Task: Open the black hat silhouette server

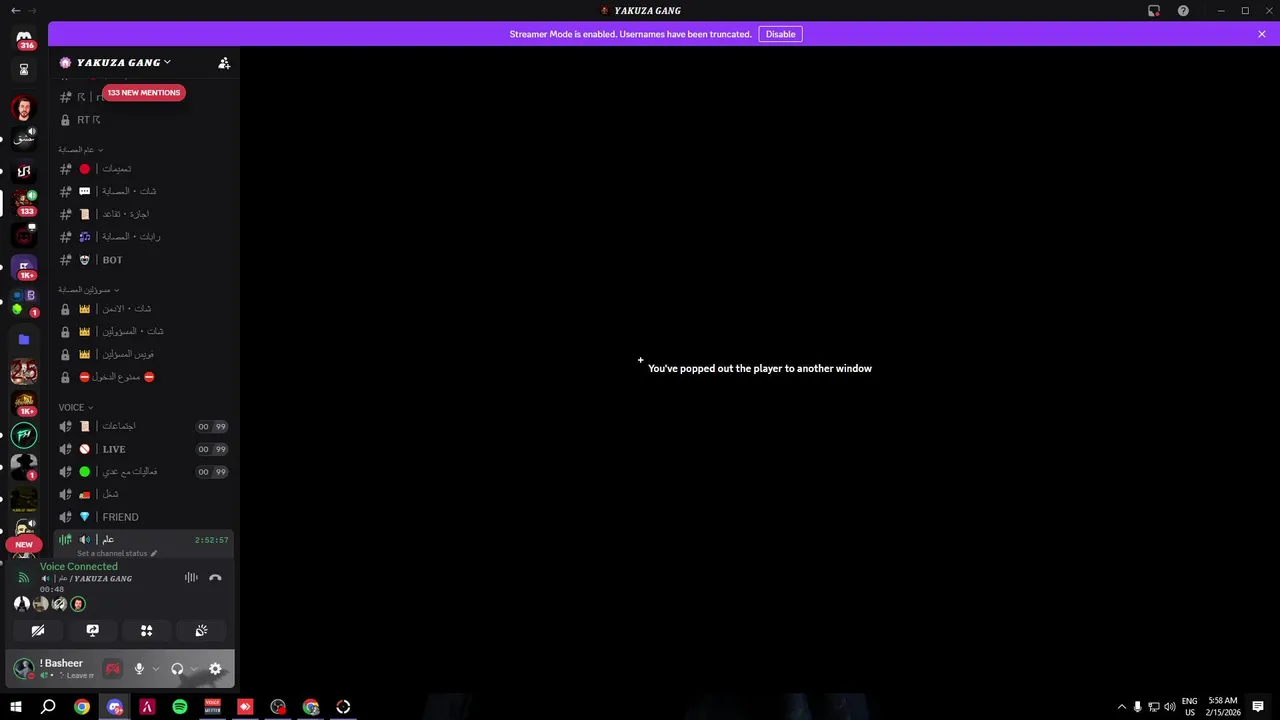Action: click(24, 467)
